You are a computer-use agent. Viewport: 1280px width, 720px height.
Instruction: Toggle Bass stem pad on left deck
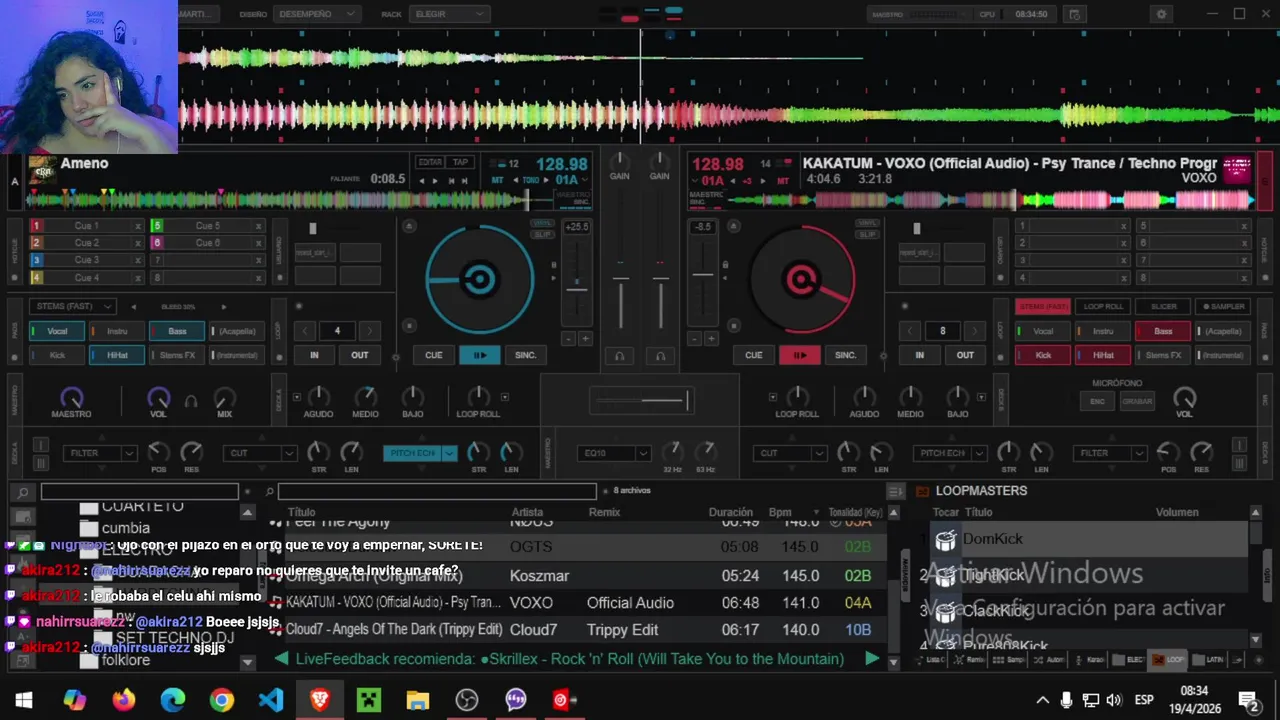177,331
